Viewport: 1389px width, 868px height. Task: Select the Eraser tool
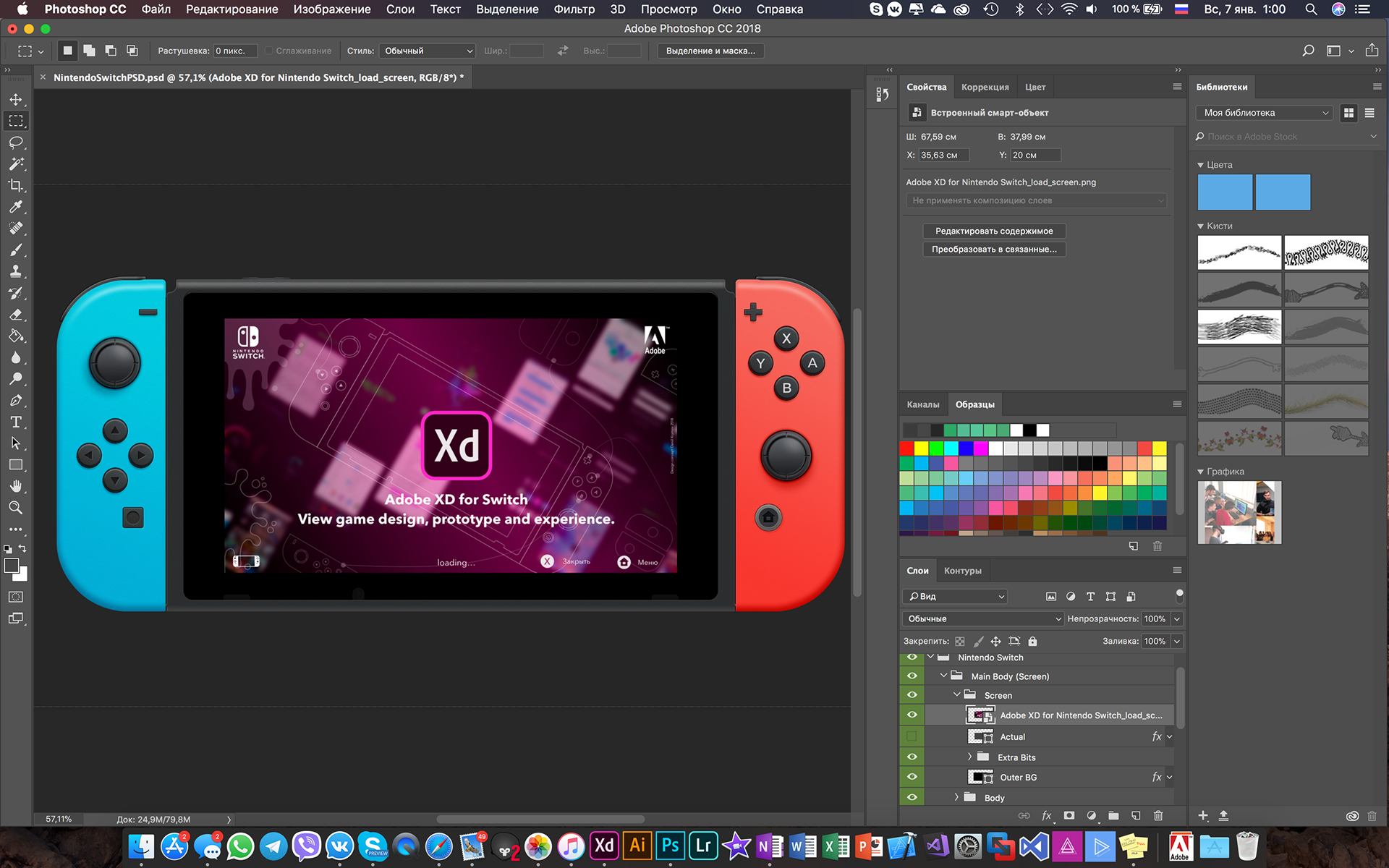click(x=16, y=315)
